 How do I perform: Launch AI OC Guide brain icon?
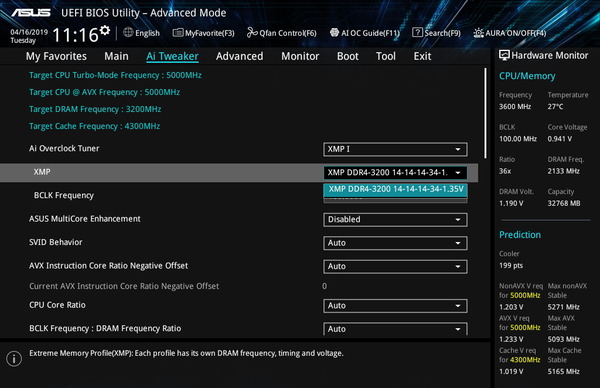point(334,33)
